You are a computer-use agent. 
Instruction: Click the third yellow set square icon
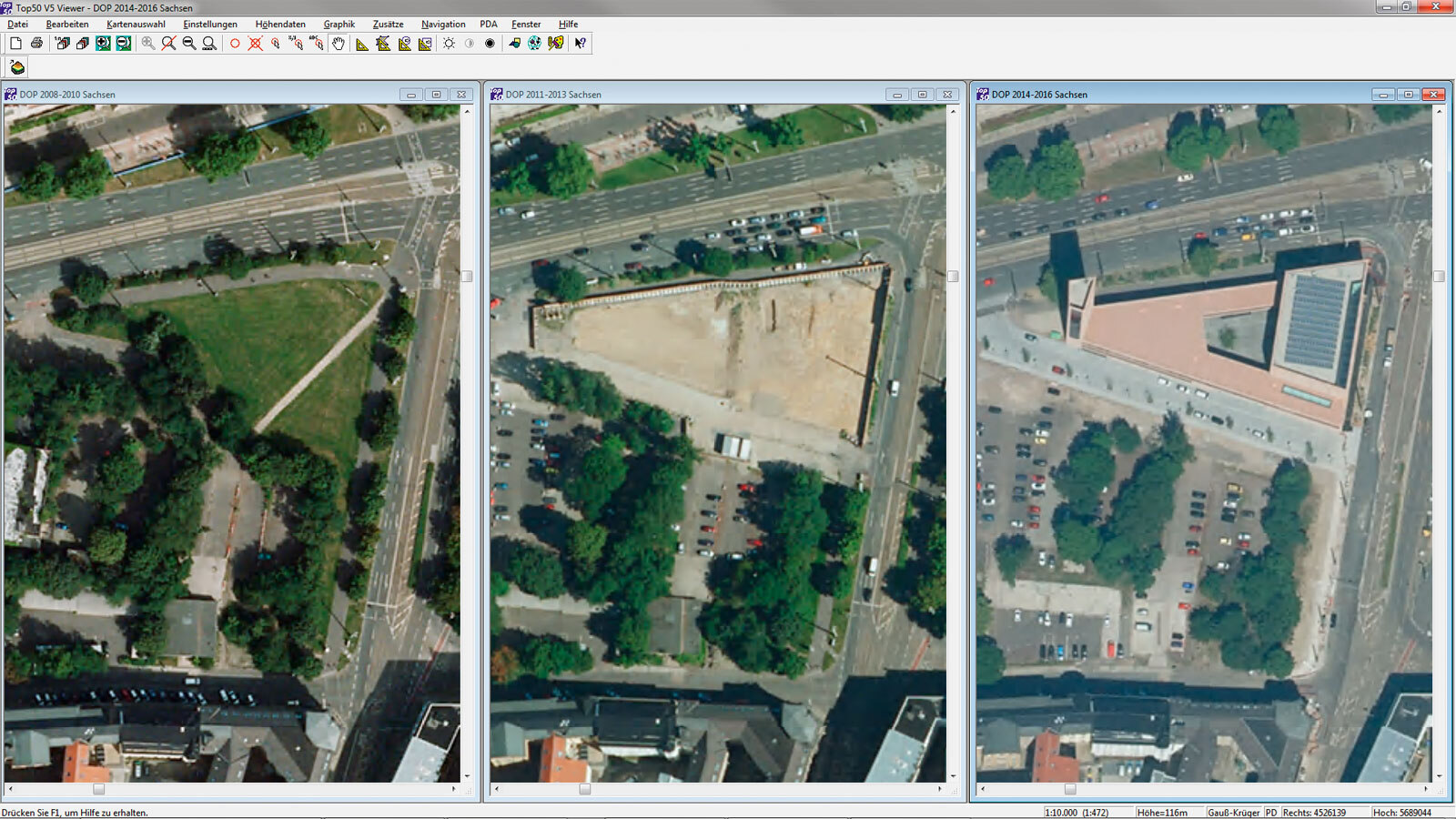tap(404, 43)
